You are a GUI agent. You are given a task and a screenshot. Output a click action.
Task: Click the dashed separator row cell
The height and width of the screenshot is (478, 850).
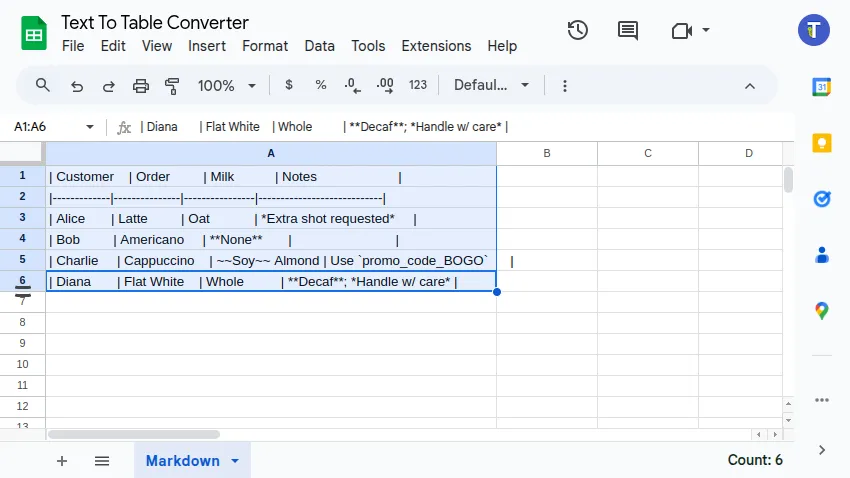point(271,198)
